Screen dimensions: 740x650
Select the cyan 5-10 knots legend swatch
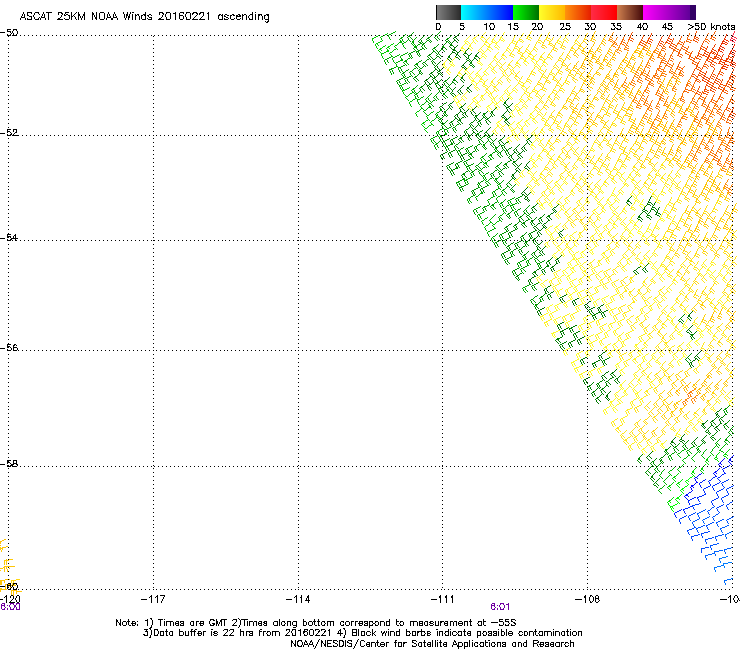(x=473, y=12)
